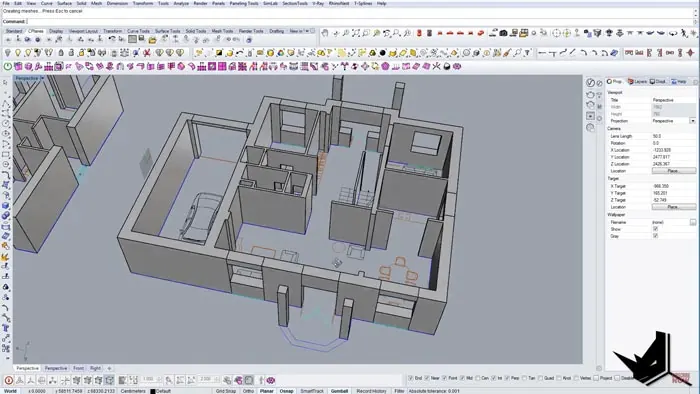The width and height of the screenshot is (700, 394).
Task: Click in the Command input field
Action: 360,21
